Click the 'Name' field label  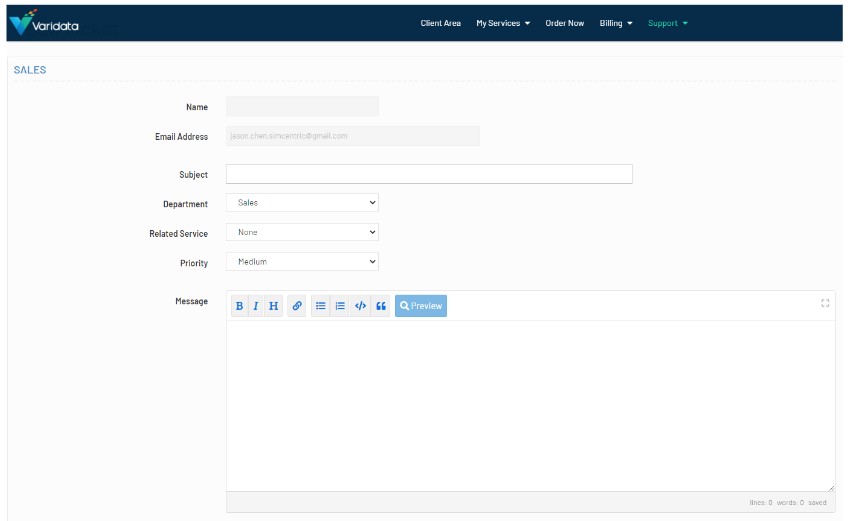tap(197, 107)
